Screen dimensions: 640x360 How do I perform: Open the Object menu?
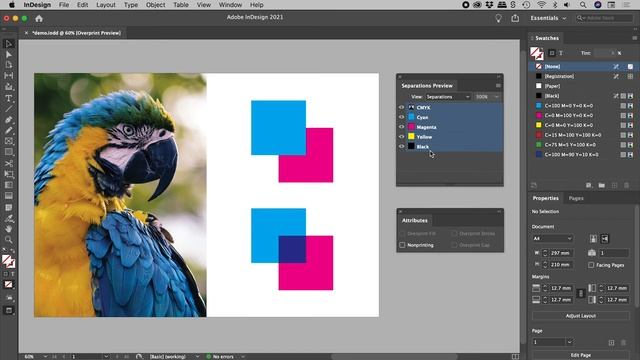tap(156, 5)
